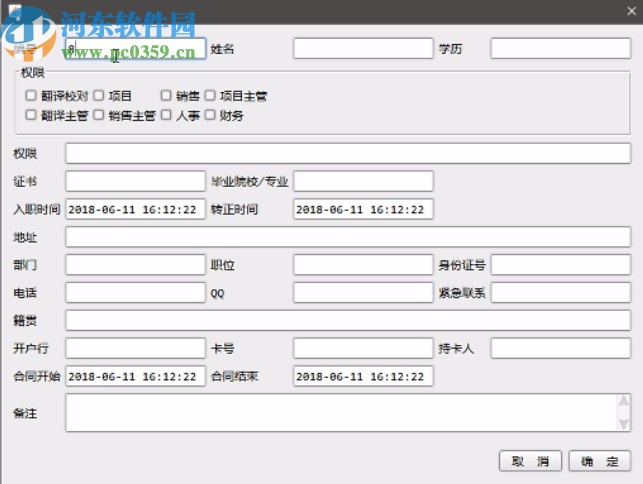Check the 翻译校对 permission checkbox

[x=31, y=96]
